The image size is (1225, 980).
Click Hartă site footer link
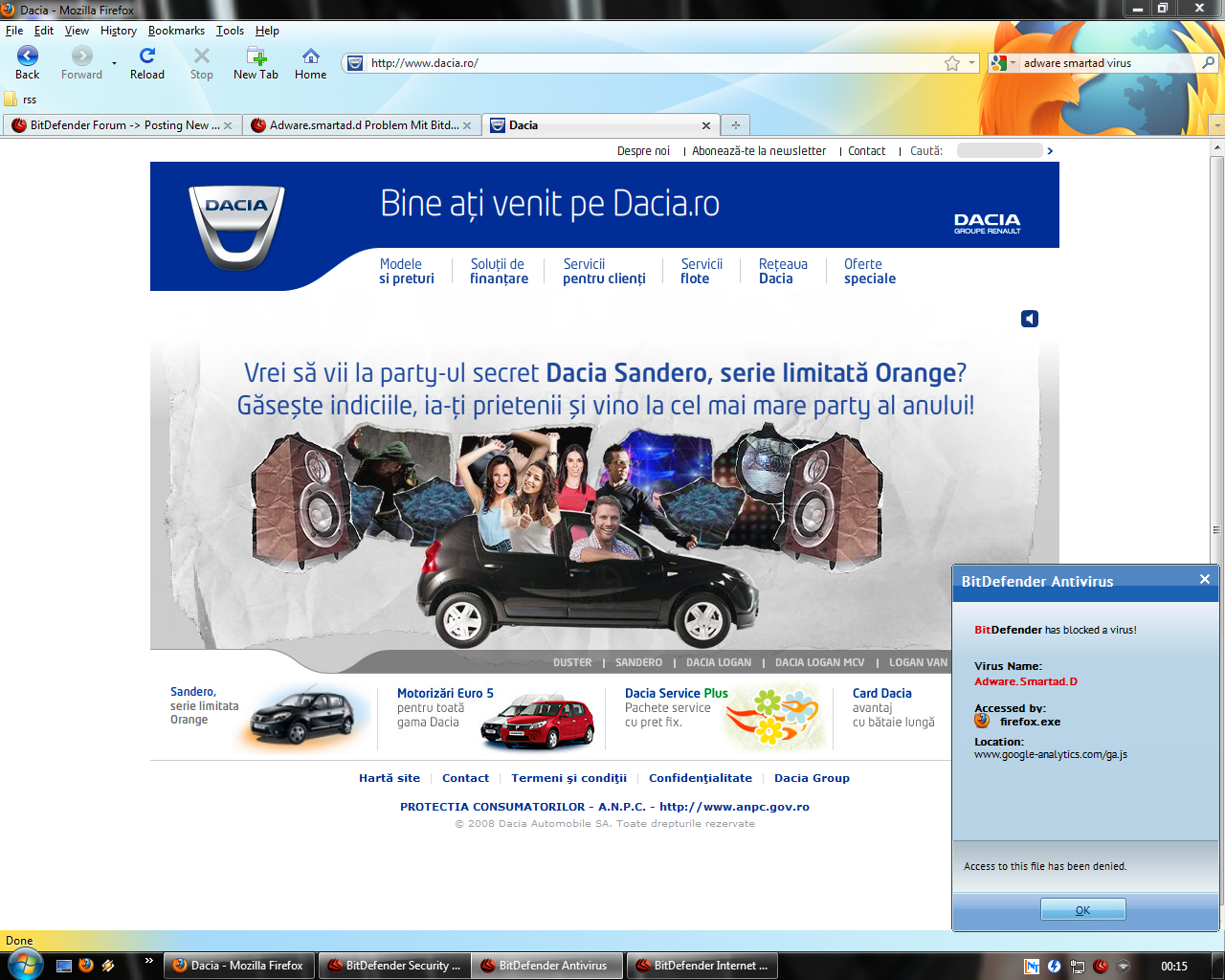[390, 778]
